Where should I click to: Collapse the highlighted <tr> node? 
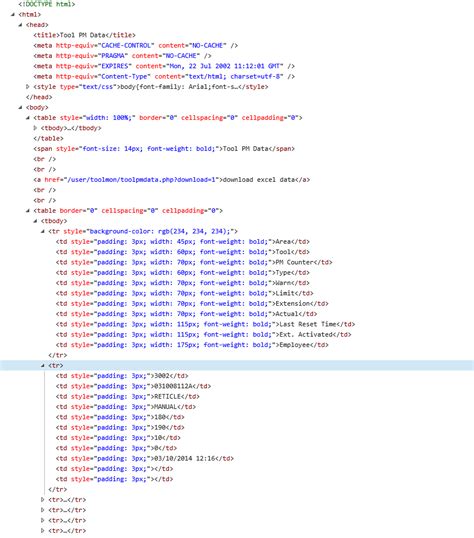coord(43,365)
